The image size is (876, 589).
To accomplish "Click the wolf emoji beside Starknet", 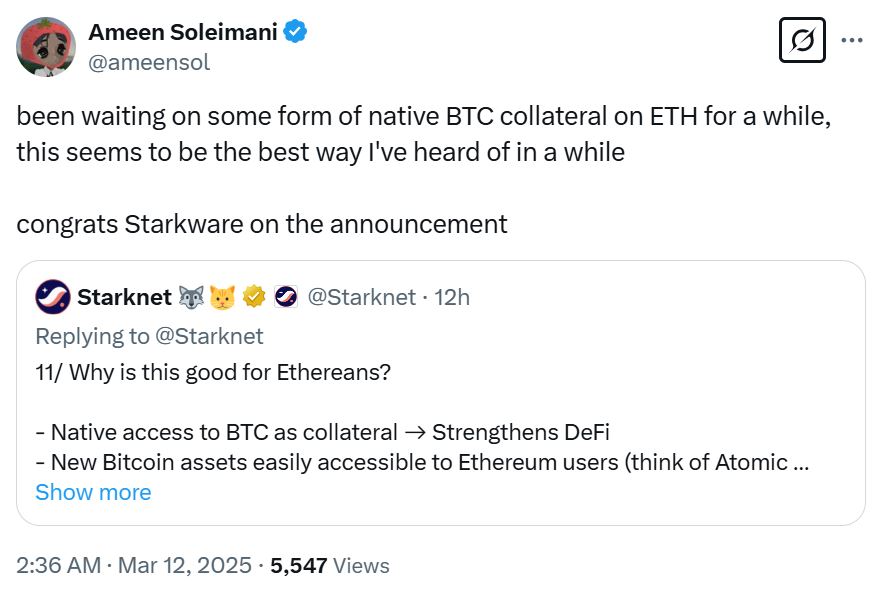I will pyautogui.click(x=192, y=297).
